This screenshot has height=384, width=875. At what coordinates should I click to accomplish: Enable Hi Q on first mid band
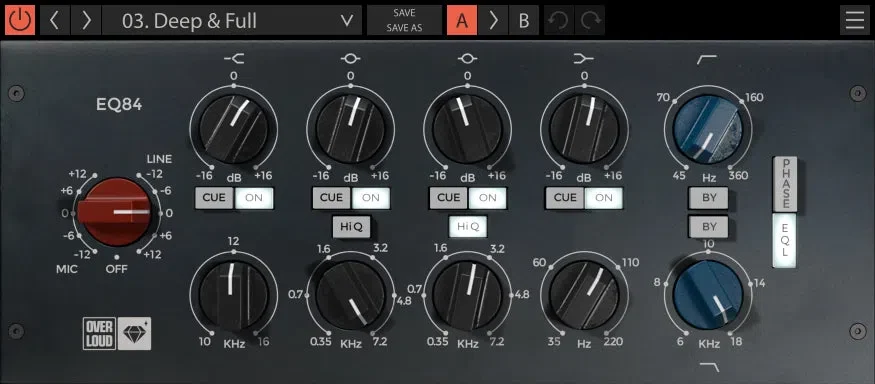(351, 226)
